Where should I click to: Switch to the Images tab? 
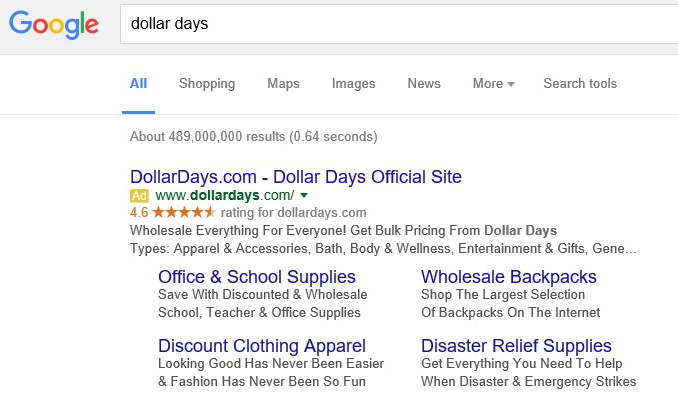point(353,84)
